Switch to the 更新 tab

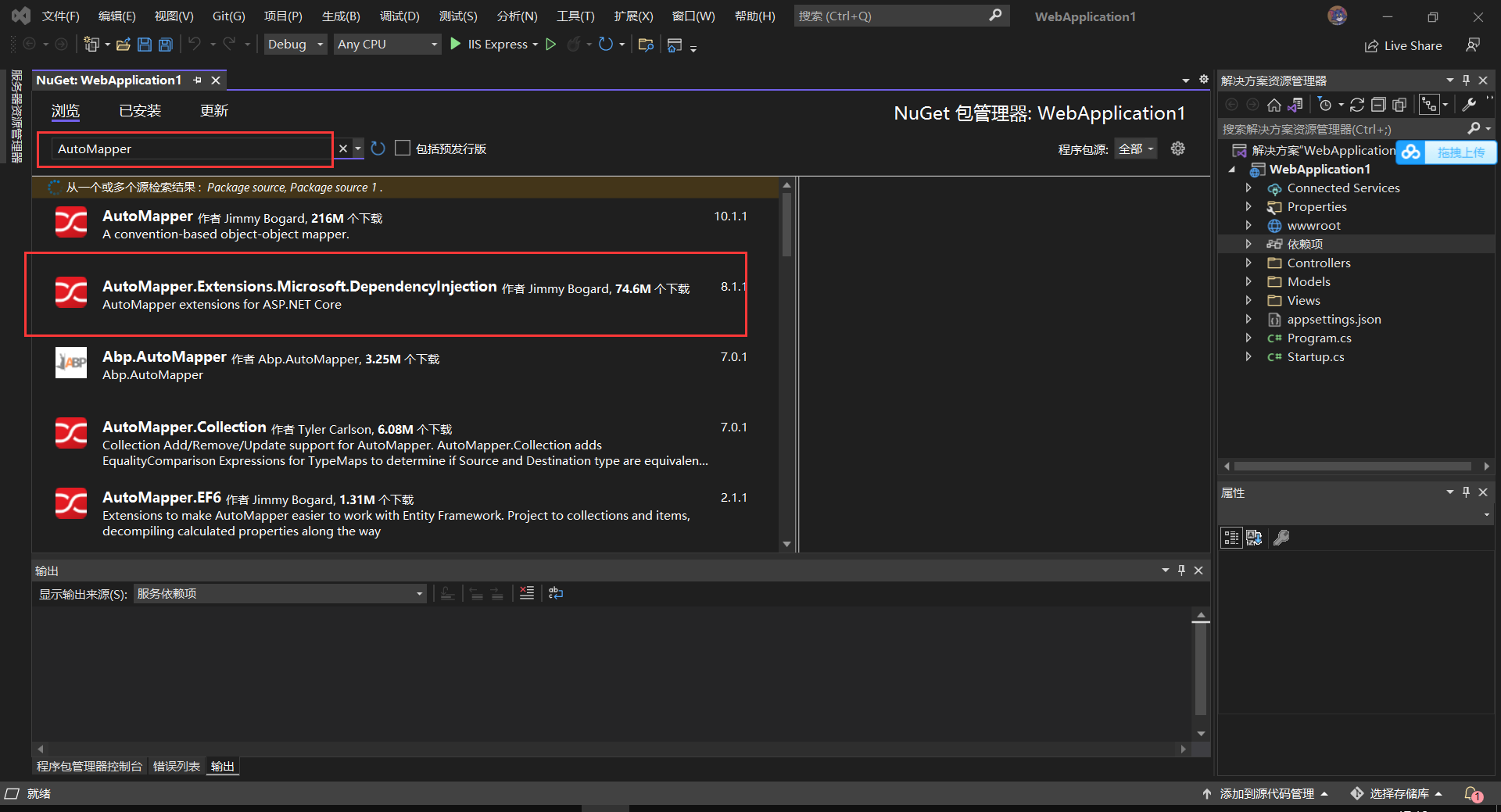pos(214,111)
